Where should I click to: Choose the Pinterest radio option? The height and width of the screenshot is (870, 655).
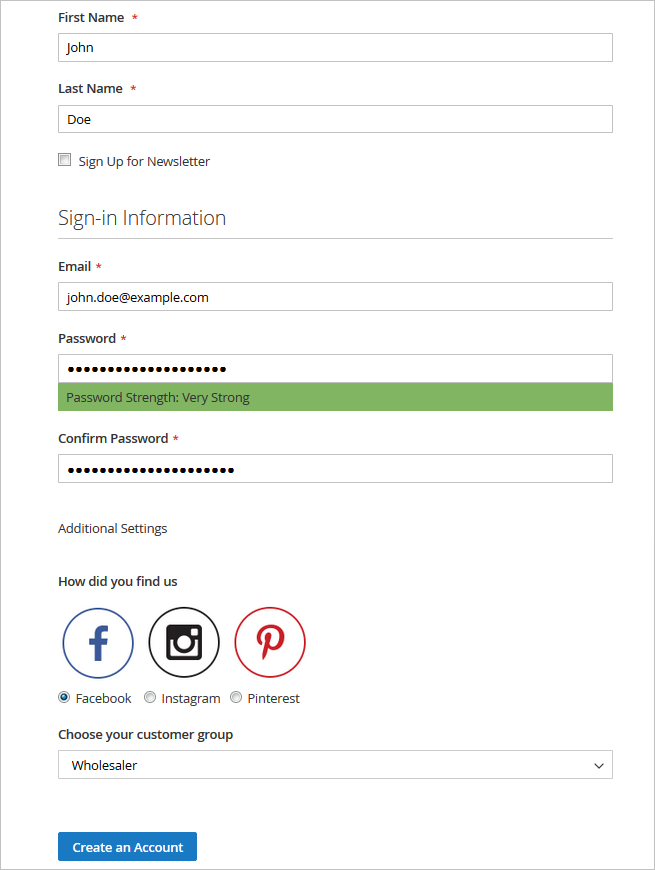point(236,697)
